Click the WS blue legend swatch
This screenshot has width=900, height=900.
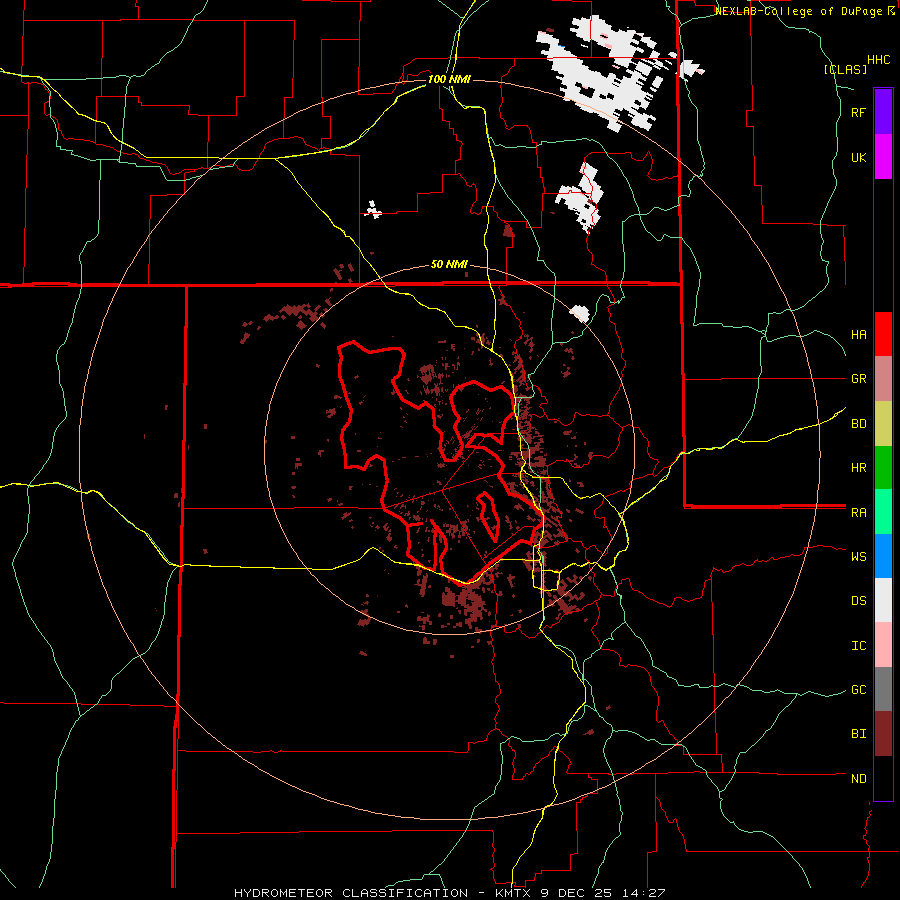tap(883, 556)
